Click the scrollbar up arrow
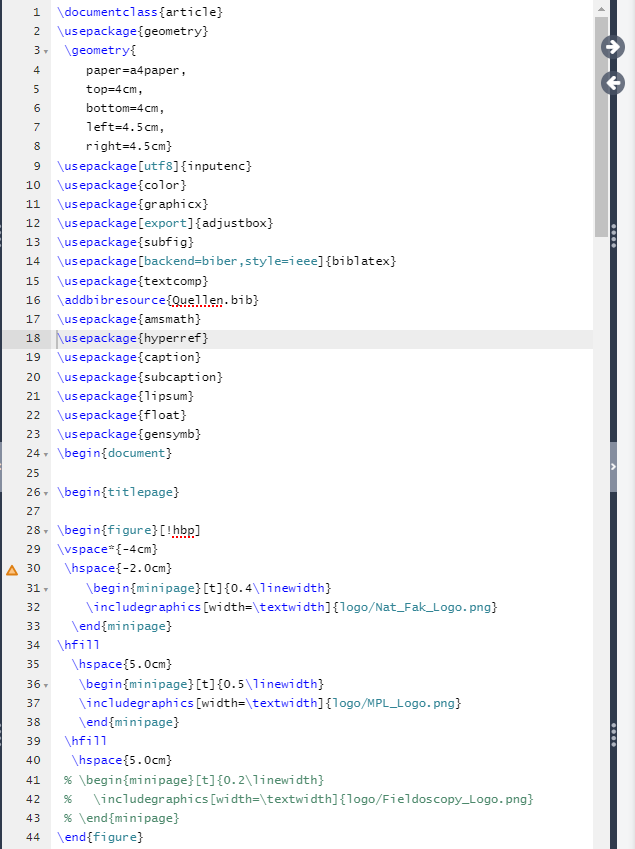Image resolution: width=635 pixels, height=849 pixels. [601, 9]
